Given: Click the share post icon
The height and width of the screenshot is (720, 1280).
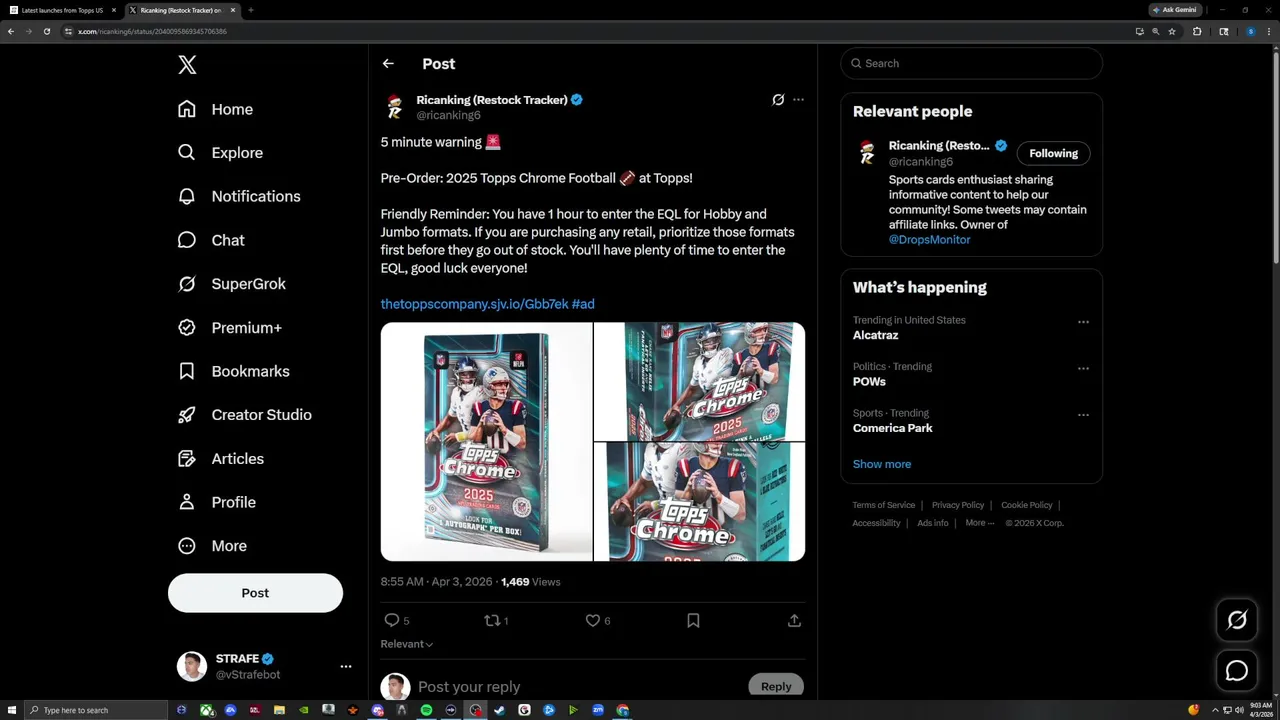Looking at the screenshot, I should tap(794, 621).
